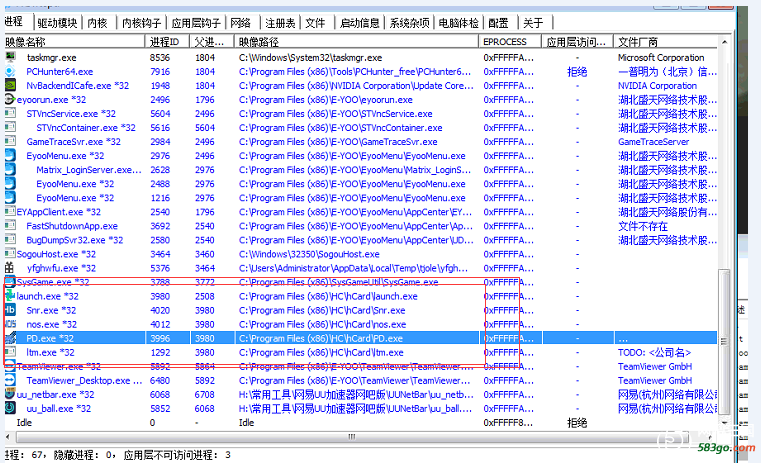761x463 pixels.
Task: Click the uu_ball.exe process icon
Action: [x=10, y=409]
